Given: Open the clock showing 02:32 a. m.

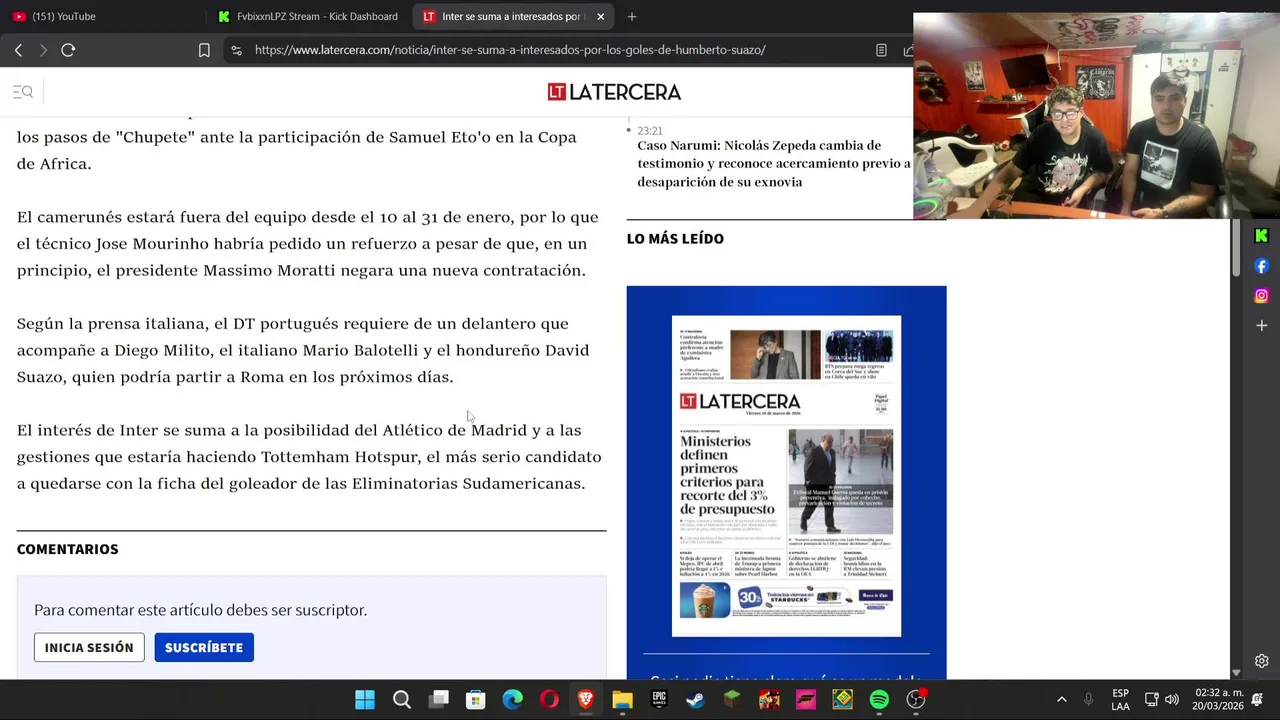Looking at the screenshot, I should tap(1218, 699).
